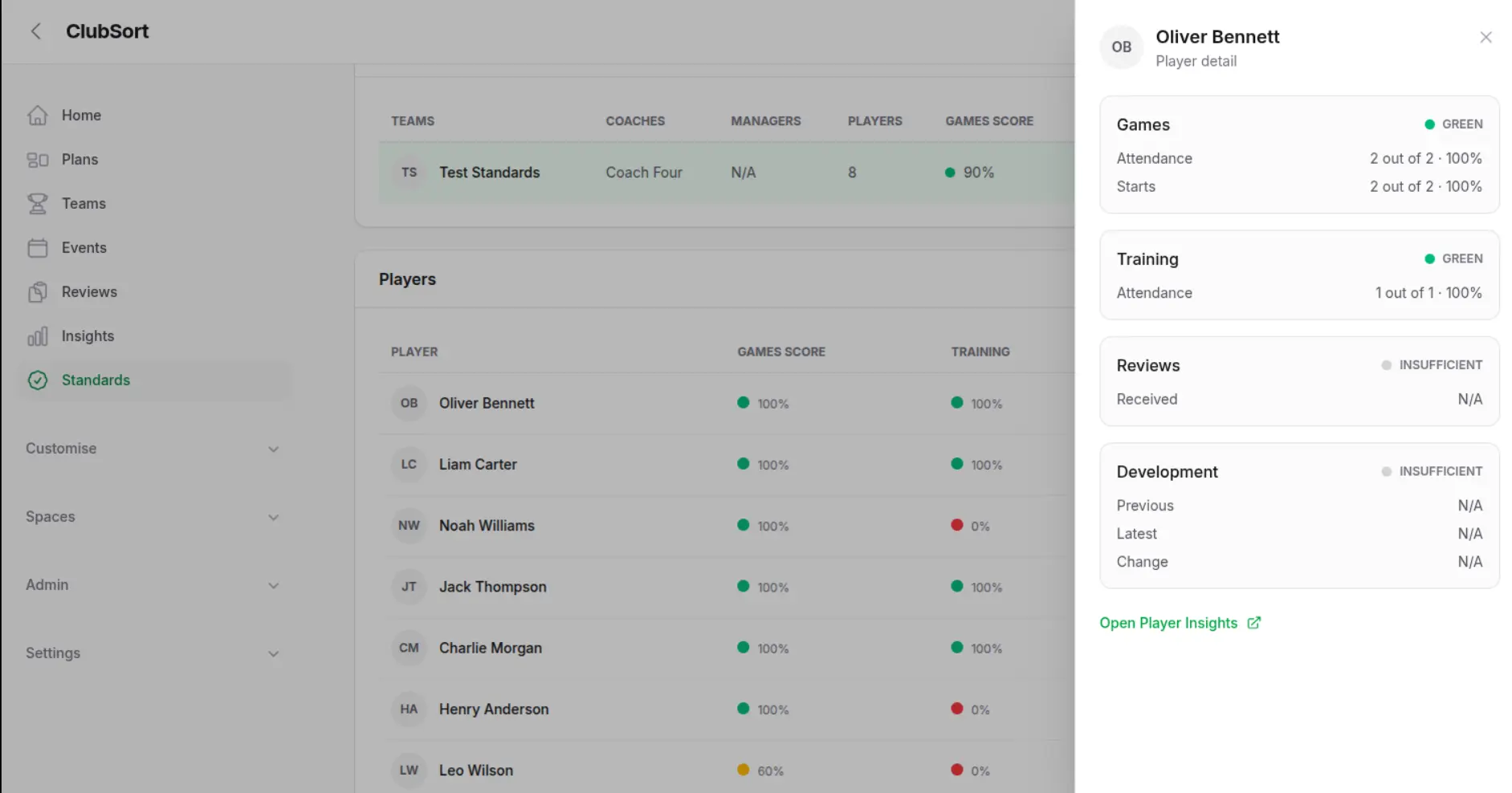Viewport: 1512px width, 793px height.
Task: Click the Insights bar chart icon
Action: [x=38, y=336]
